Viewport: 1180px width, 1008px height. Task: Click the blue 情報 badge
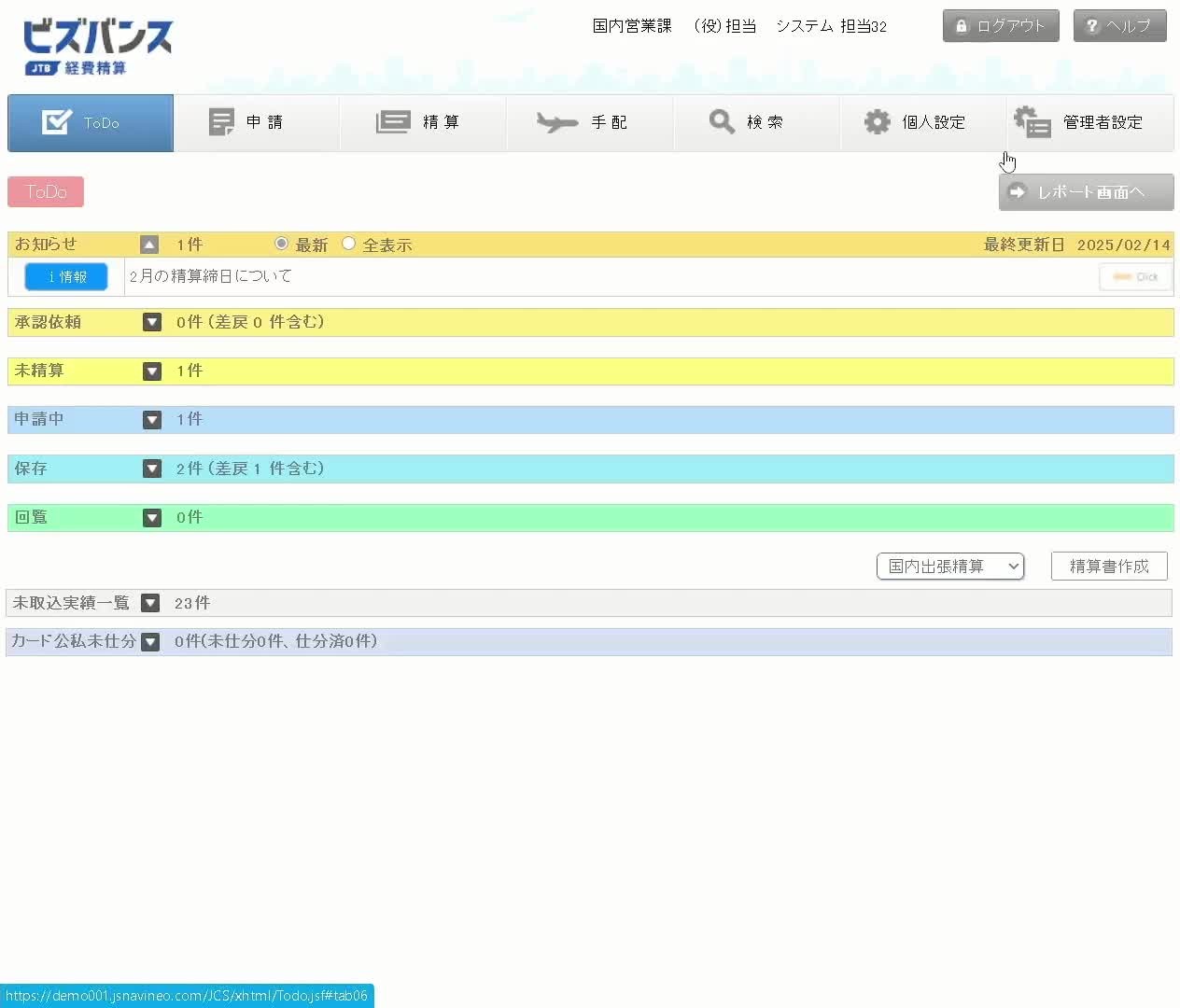(x=66, y=277)
